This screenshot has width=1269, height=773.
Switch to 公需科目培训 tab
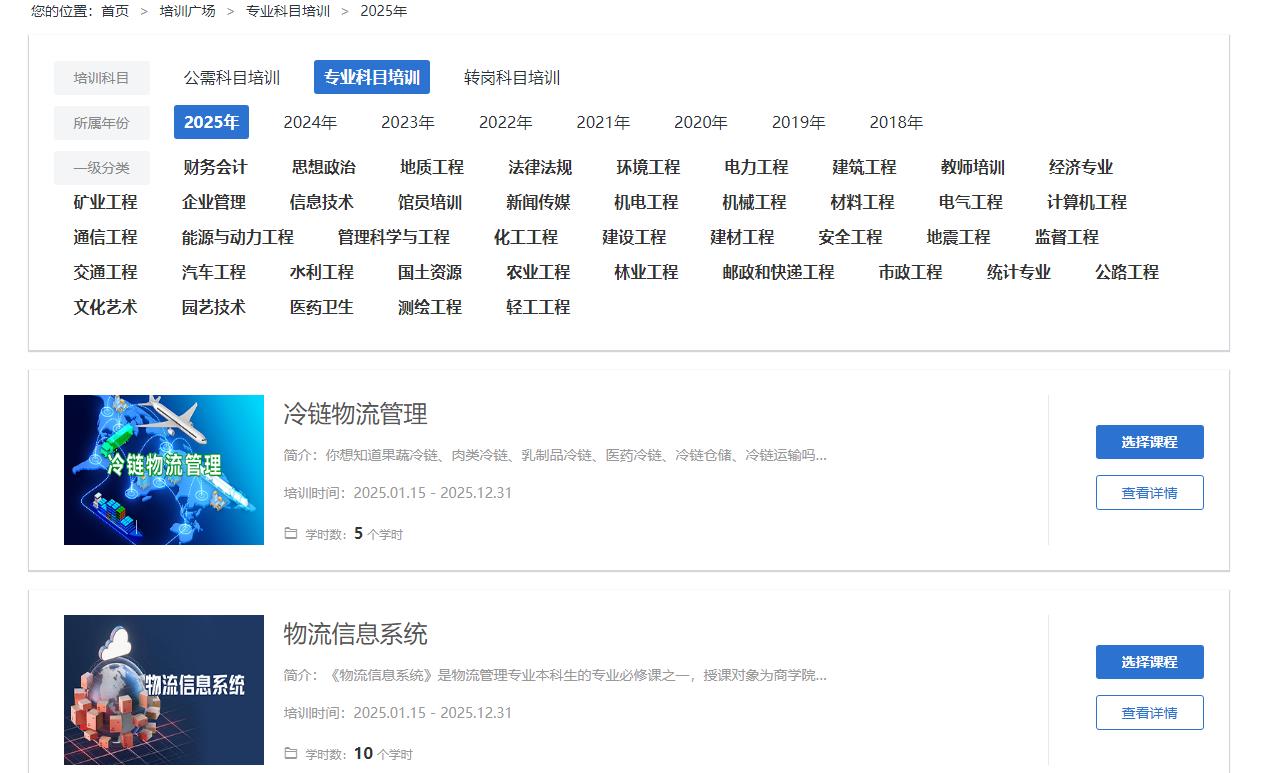(x=232, y=78)
